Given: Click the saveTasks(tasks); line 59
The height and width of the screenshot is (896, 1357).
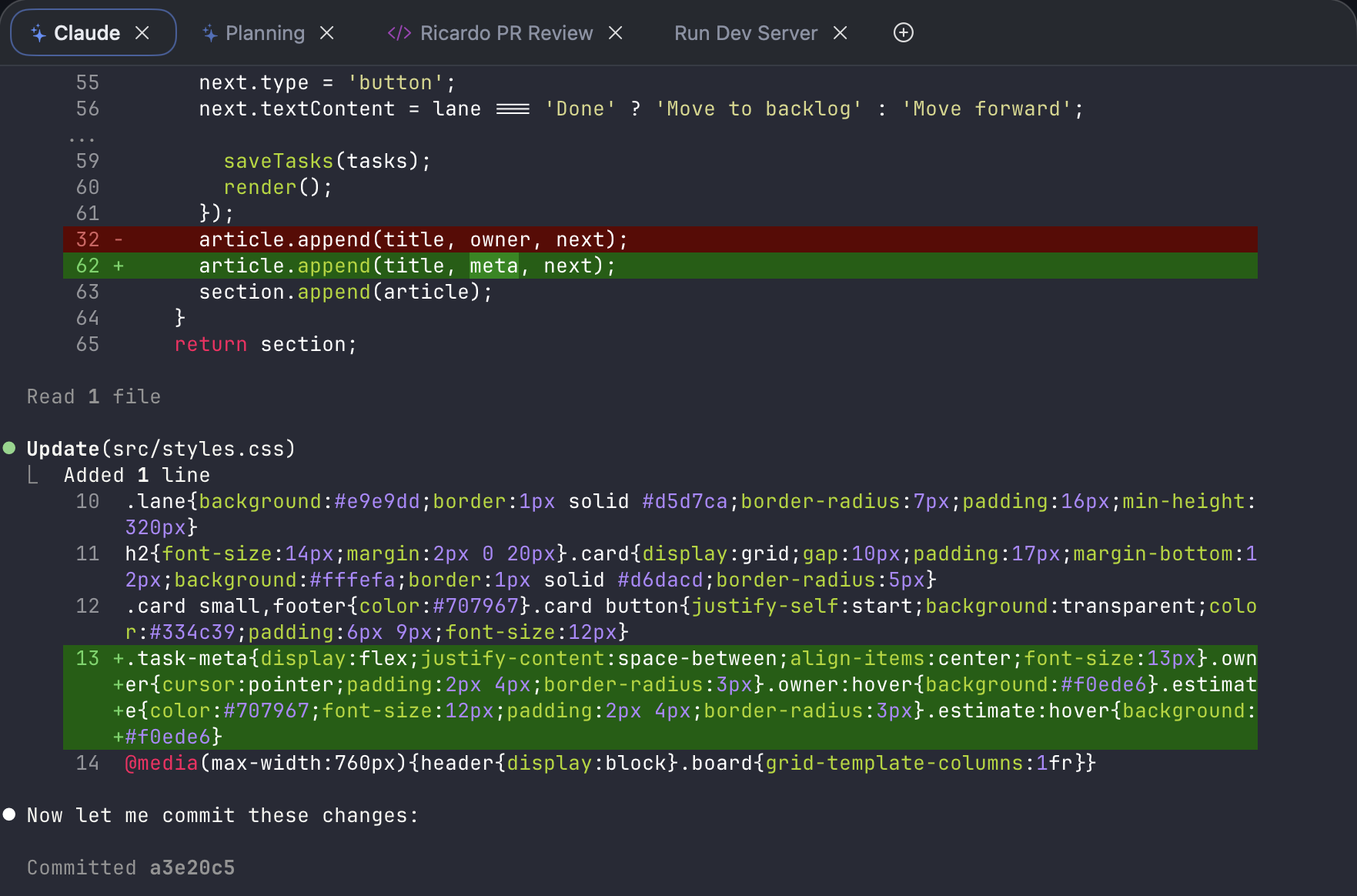Looking at the screenshot, I should pos(327,161).
